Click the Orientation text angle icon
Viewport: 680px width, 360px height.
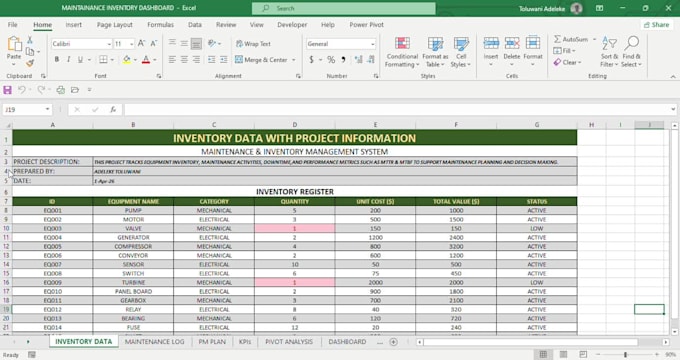point(212,43)
